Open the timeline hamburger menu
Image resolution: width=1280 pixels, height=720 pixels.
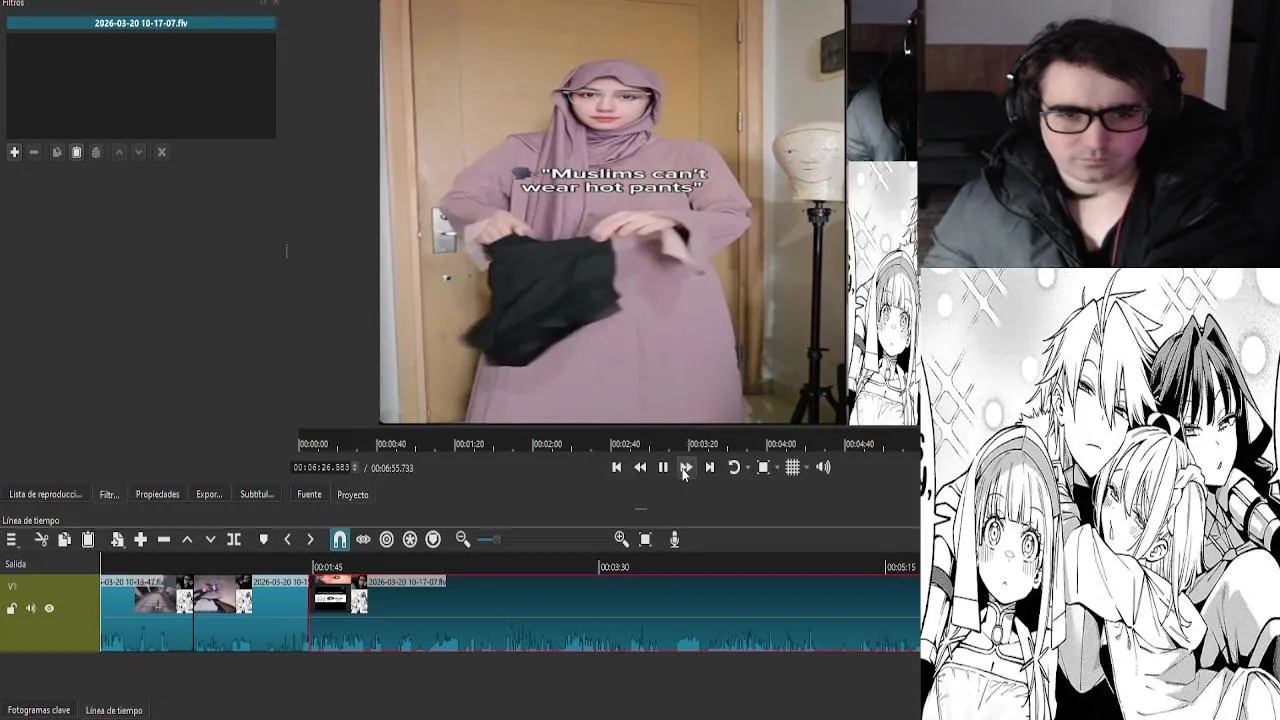pyautogui.click(x=12, y=539)
